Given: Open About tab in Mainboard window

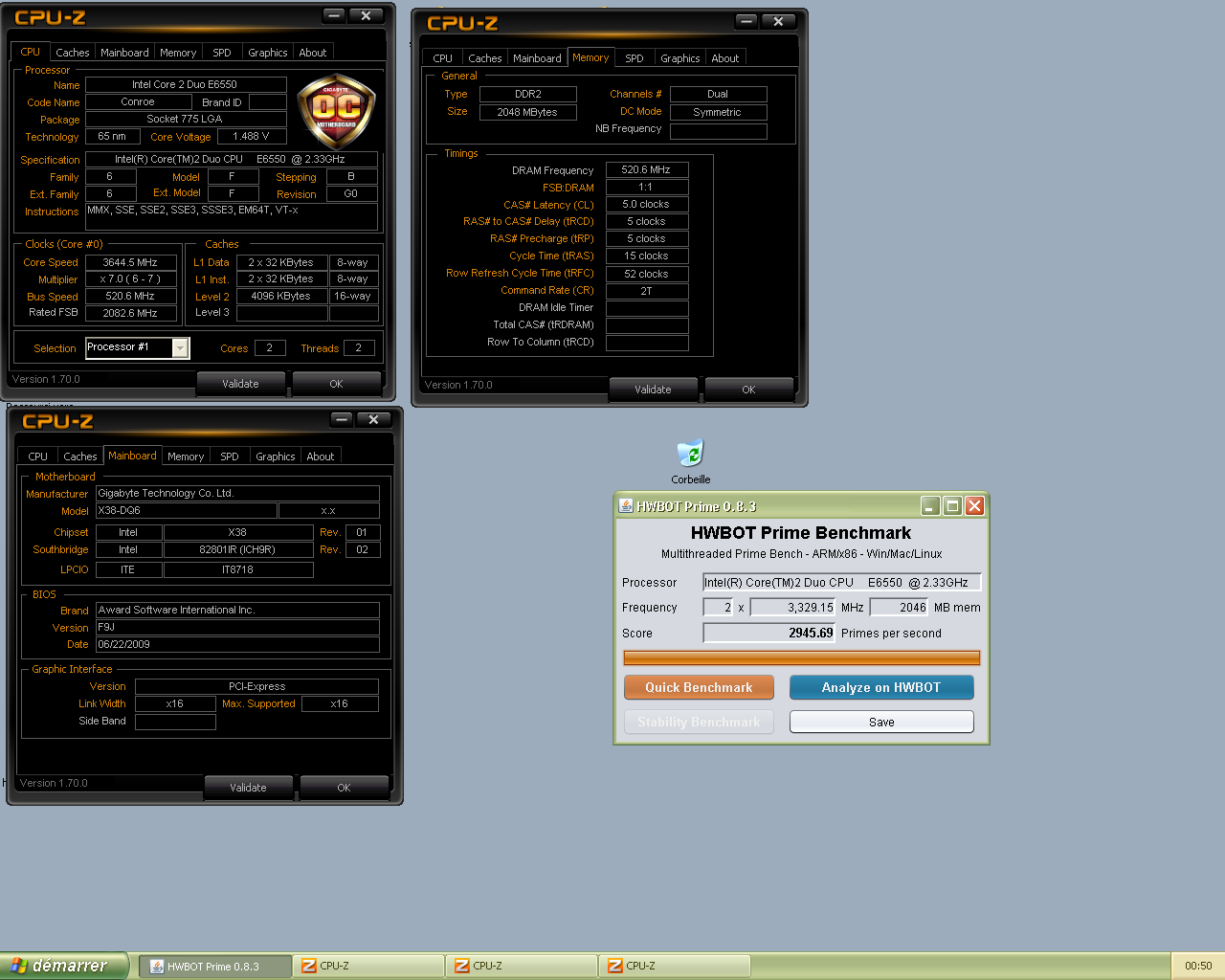Looking at the screenshot, I should (x=321, y=457).
